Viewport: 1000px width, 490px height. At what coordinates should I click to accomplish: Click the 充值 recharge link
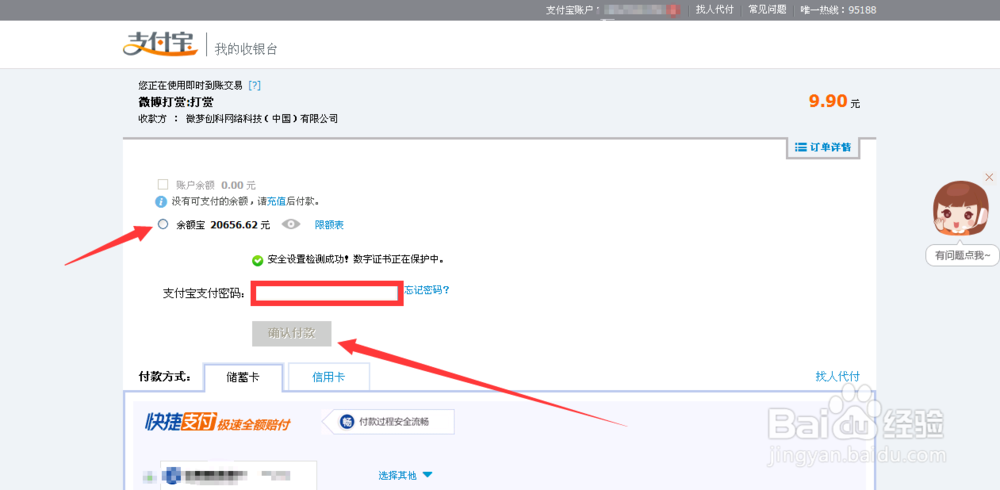pyautogui.click(x=276, y=202)
